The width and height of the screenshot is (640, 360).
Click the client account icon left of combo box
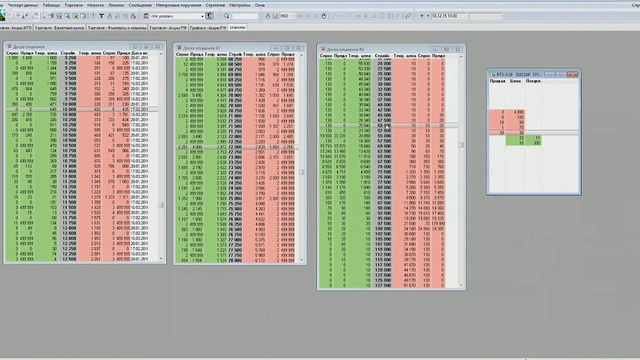click(x=146, y=16)
